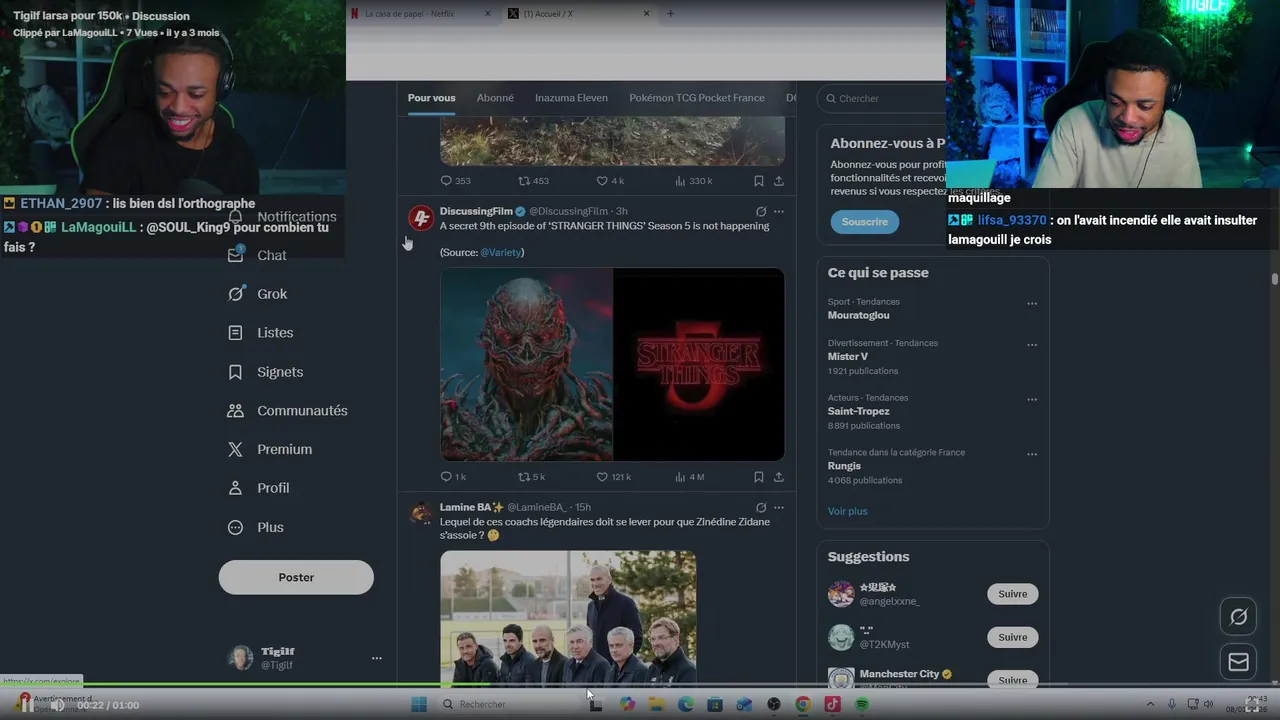Open the floating messages envelope button
The image size is (1280, 720).
(1238, 662)
